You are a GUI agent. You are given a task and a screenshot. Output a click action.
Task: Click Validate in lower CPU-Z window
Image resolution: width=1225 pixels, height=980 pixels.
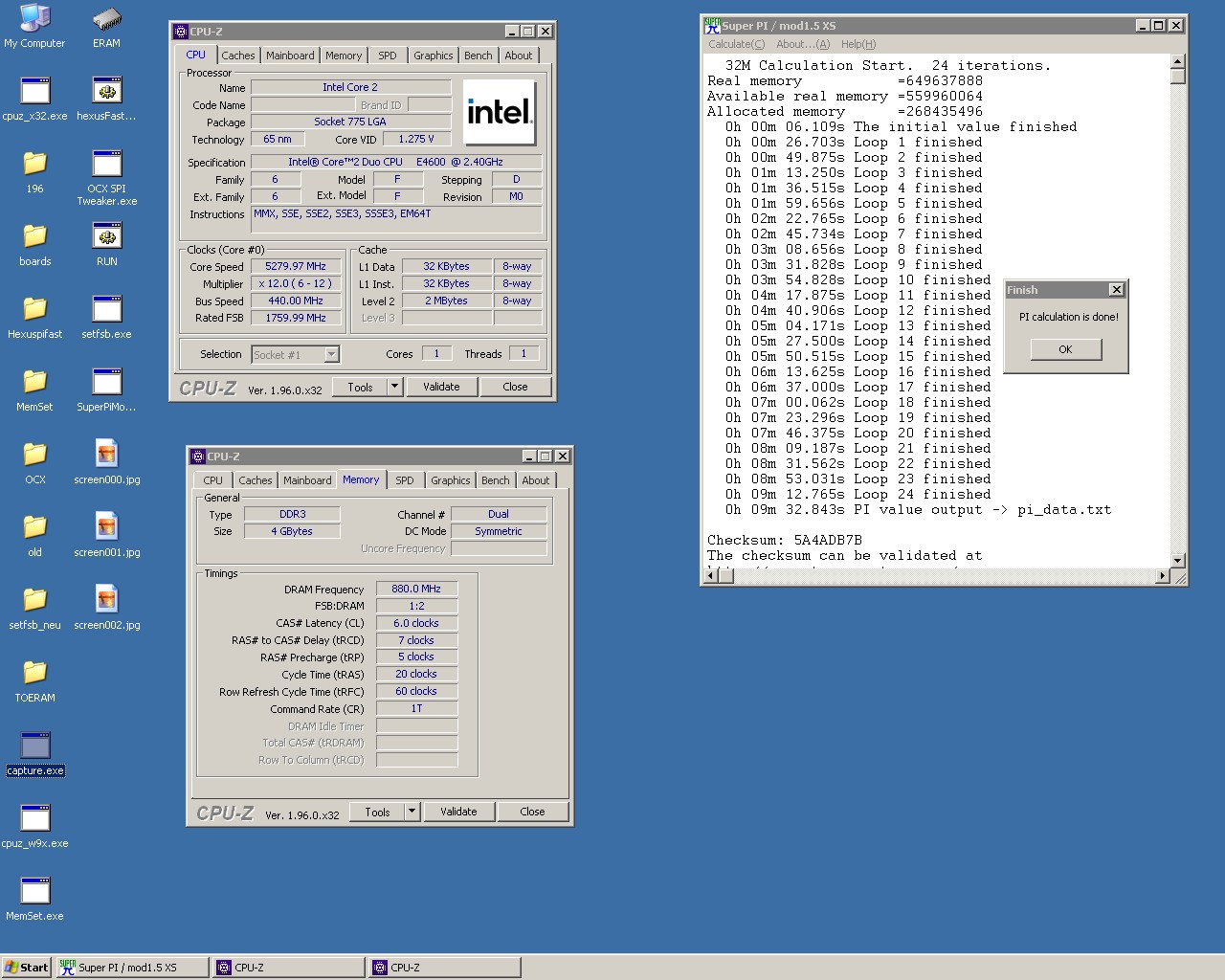click(x=458, y=812)
